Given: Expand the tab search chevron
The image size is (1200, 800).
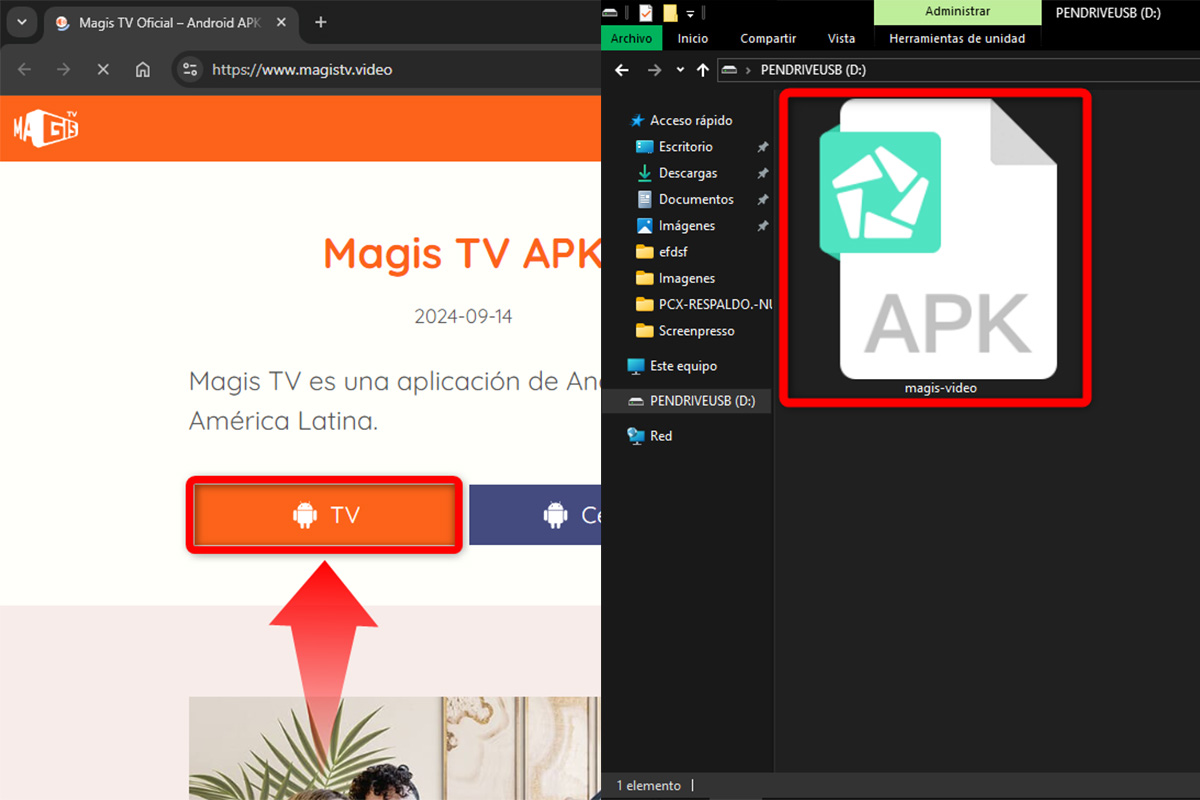Looking at the screenshot, I should click(22, 22).
